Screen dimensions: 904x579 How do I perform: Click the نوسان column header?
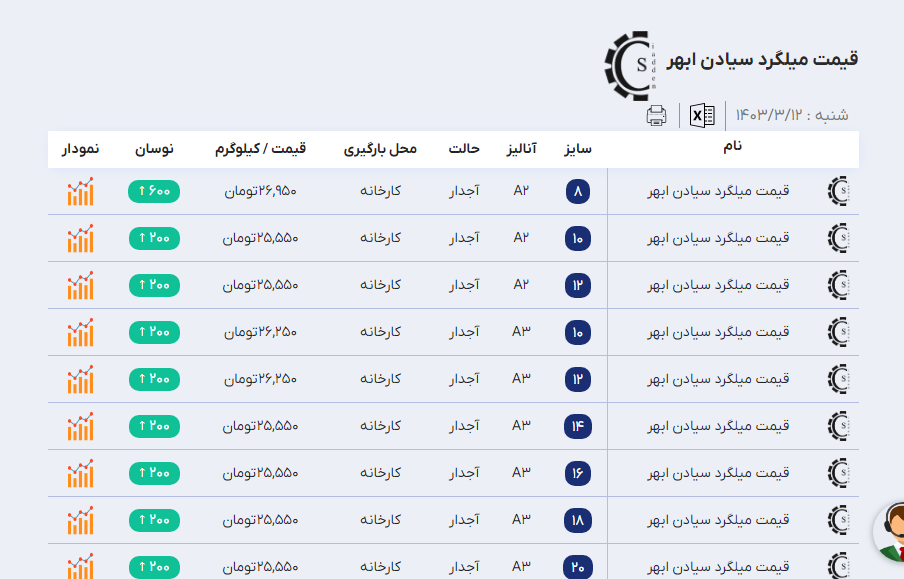tap(154, 149)
